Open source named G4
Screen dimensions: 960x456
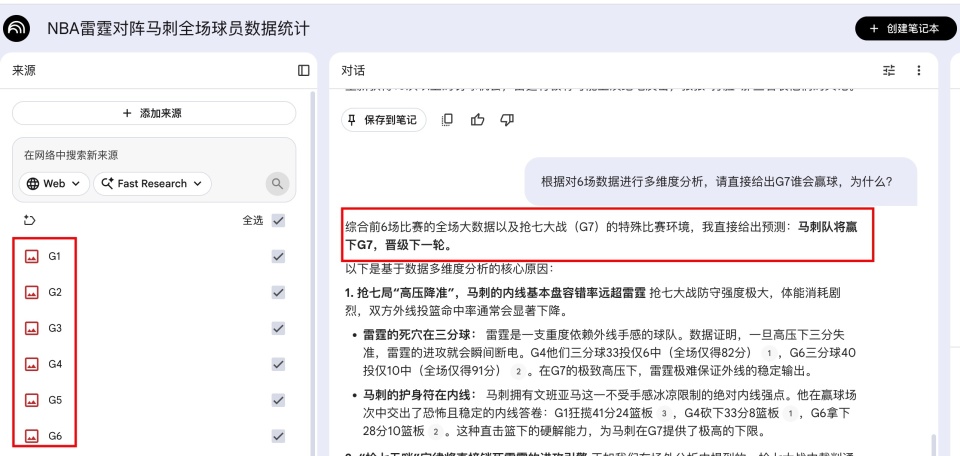pyautogui.click(x=55, y=364)
